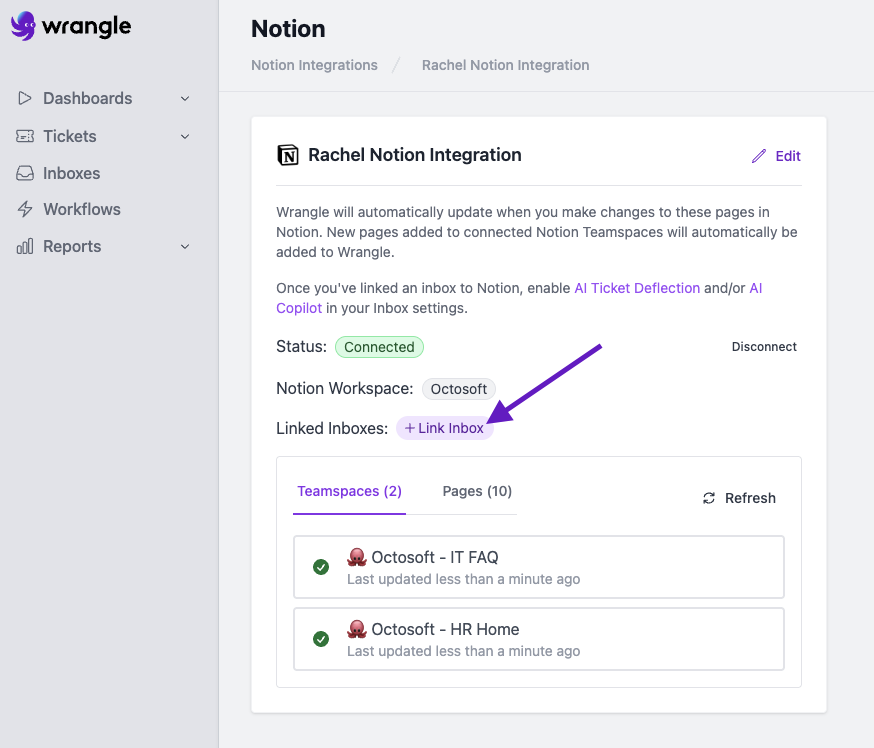Click green checkmark for Octosoft HR Home
Screen dimensions: 874x748
(321, 639)
